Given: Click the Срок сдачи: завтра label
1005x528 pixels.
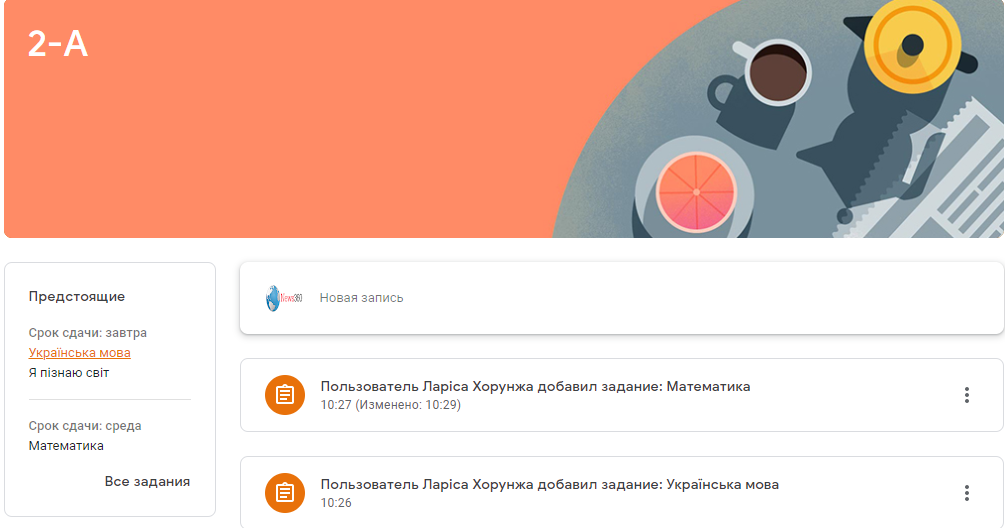Looking at the screenshot, I should (88, 333).
